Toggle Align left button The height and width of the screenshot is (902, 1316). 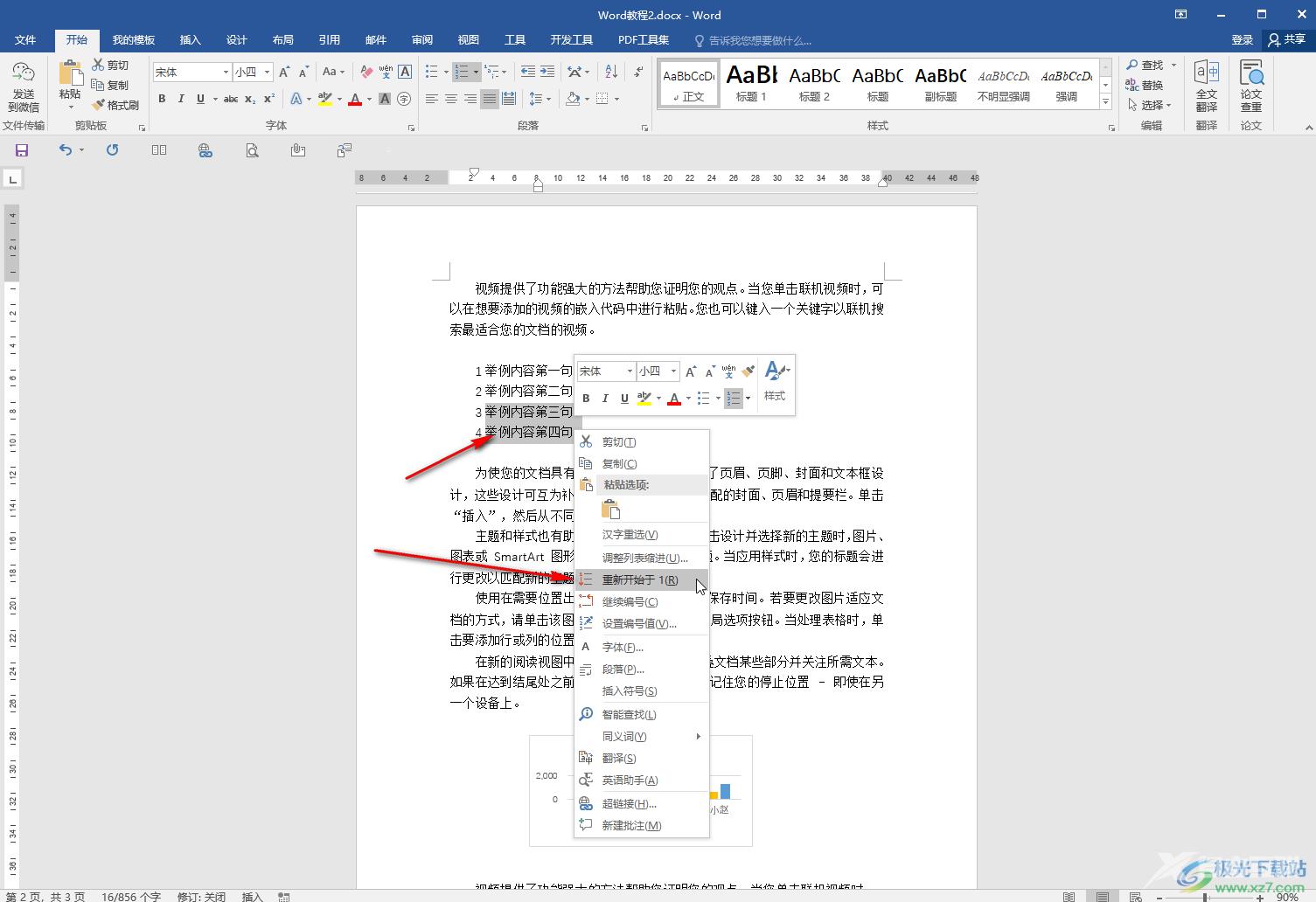point(432,99)
